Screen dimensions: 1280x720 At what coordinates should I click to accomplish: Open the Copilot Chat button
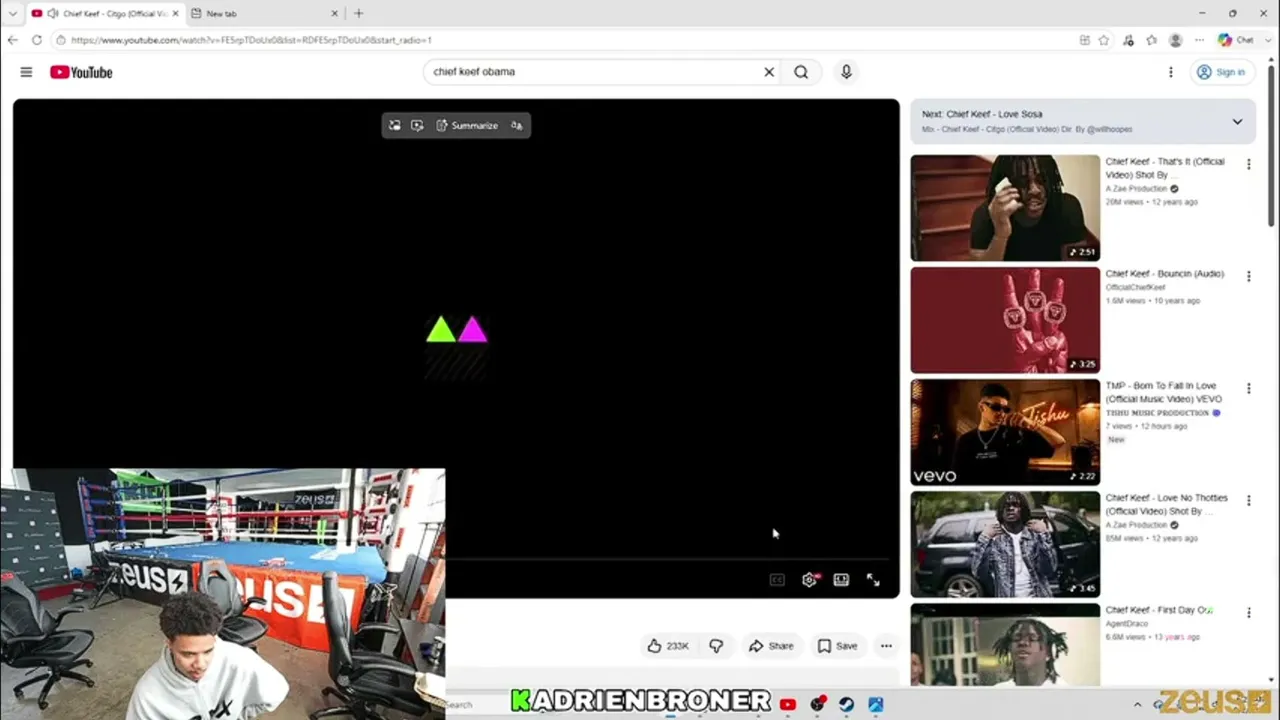[x=1235, y=40]
